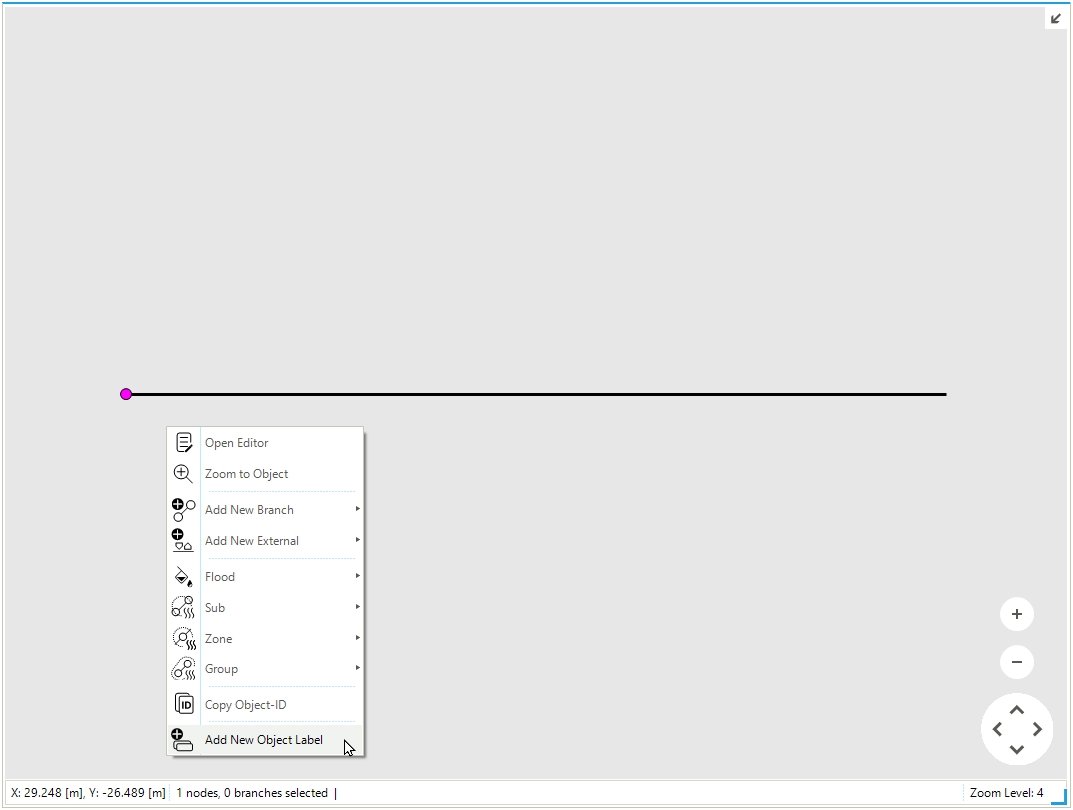Choose the Group menu entry
The width and height of the screenshot is (1073, 810).
[221, 669]
